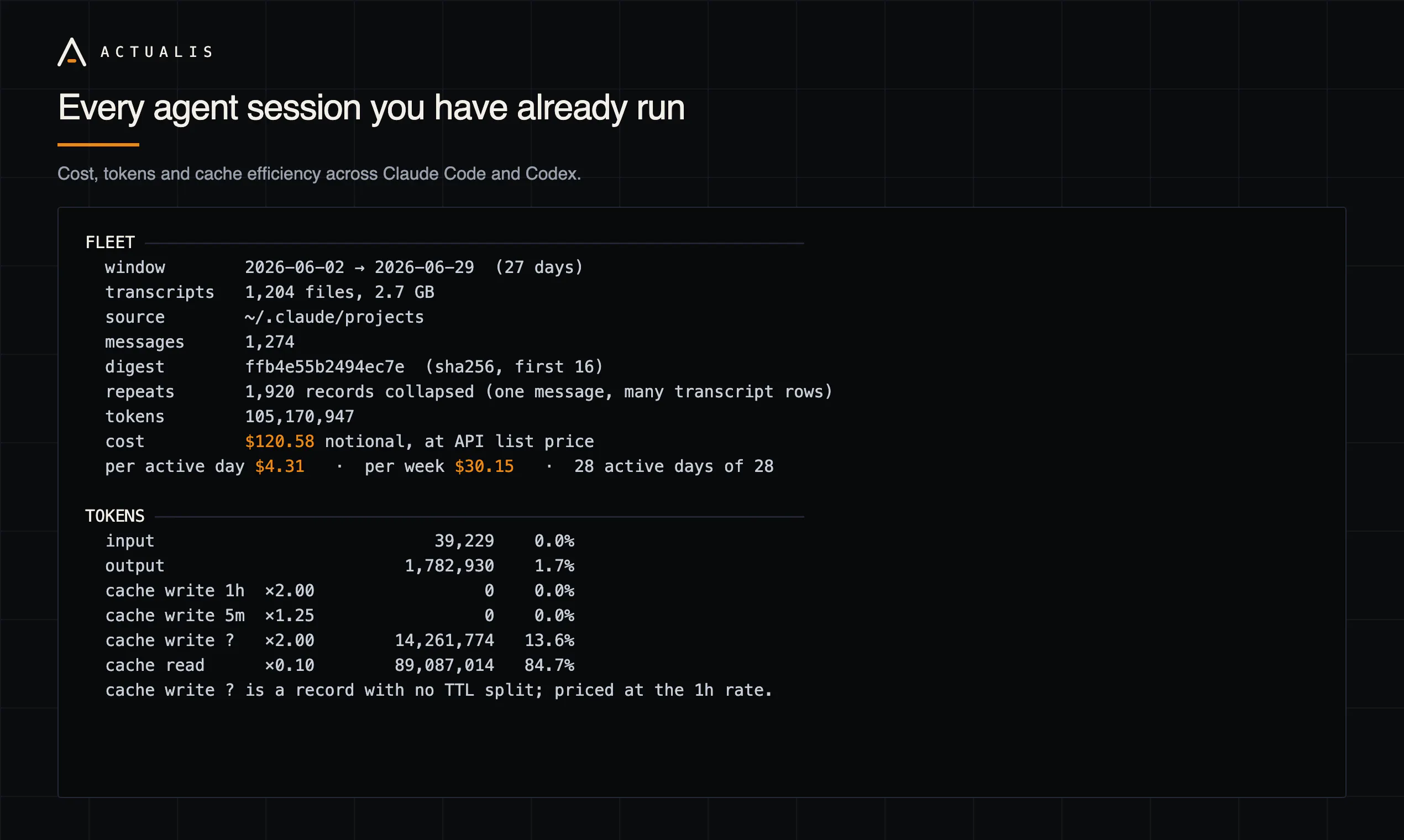Click the Actualis triangle logo icon

[72, 52]
